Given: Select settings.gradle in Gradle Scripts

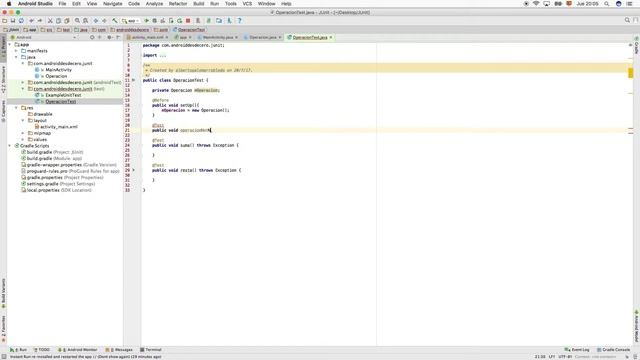Looking at the screenshot, I should tap(60, 184).
